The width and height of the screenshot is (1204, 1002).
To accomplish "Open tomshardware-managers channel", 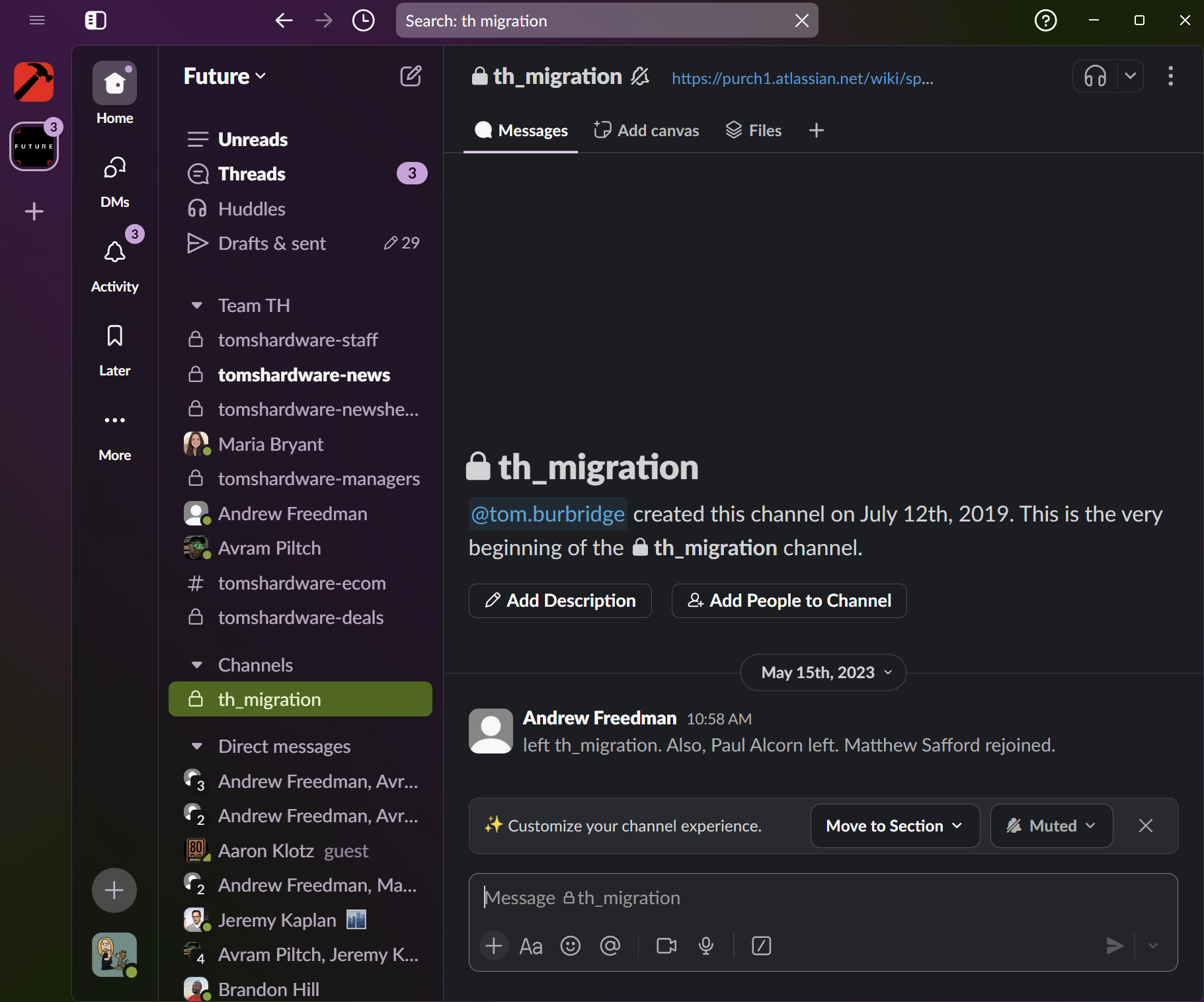I will (301, 479).
